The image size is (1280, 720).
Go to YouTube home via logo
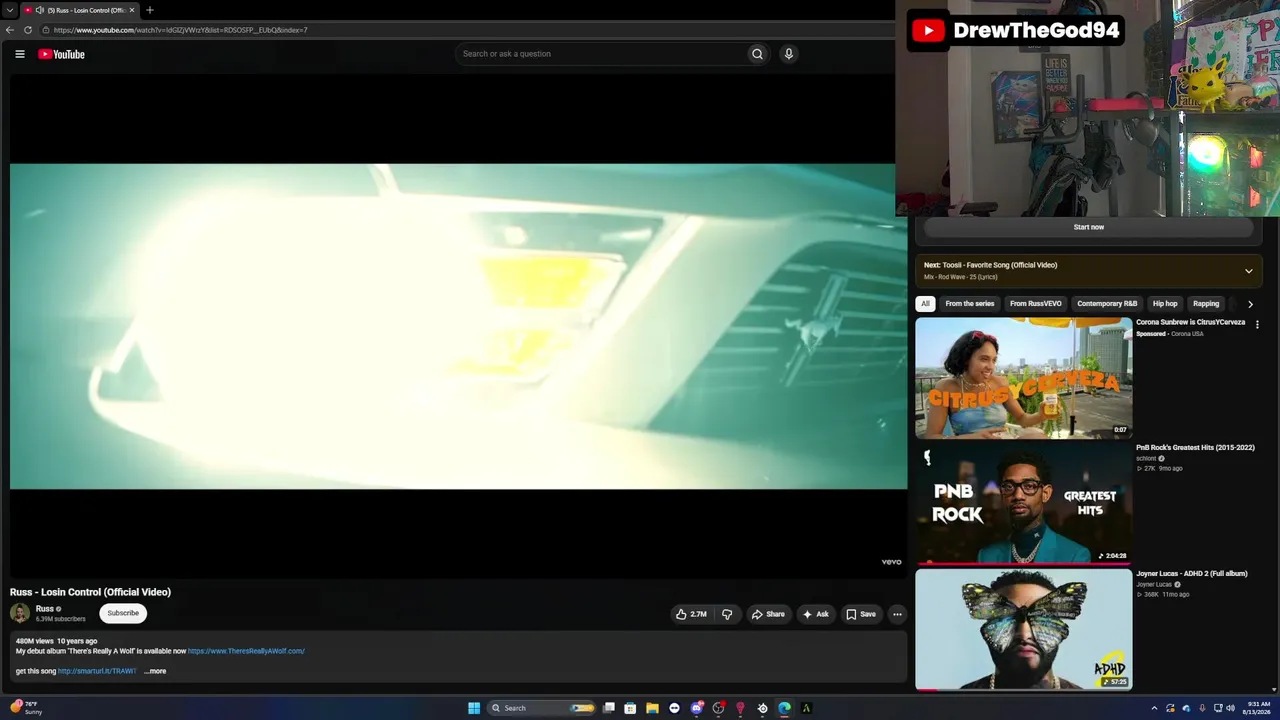[61, 54]
